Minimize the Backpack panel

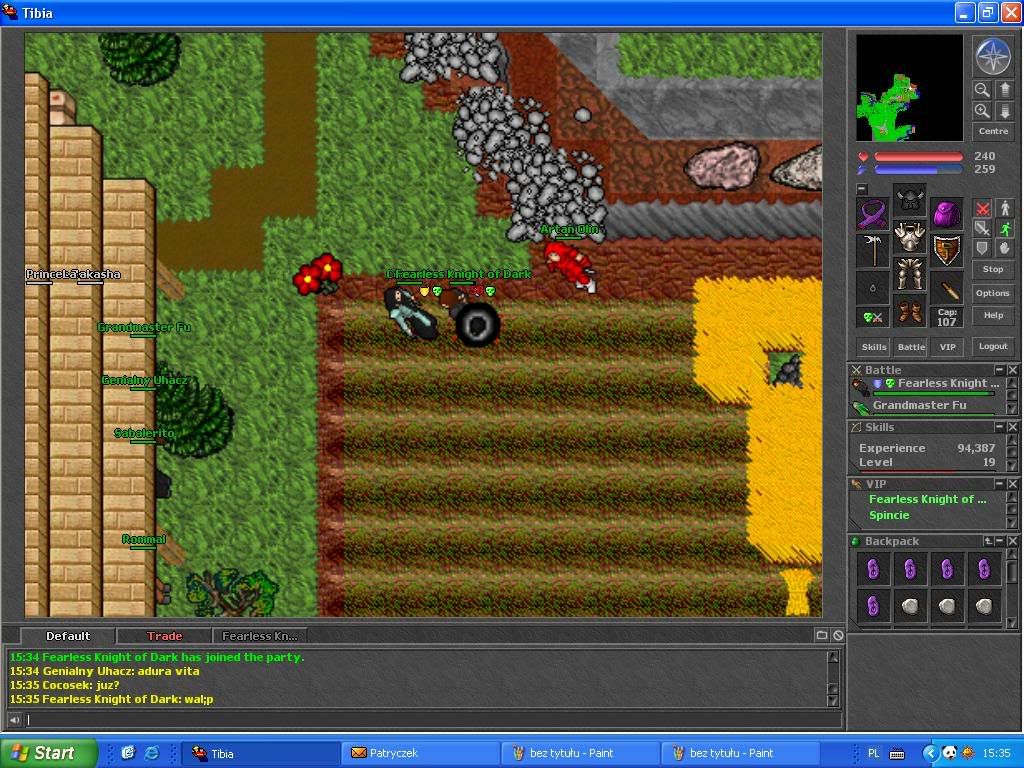click(1000, 541)
